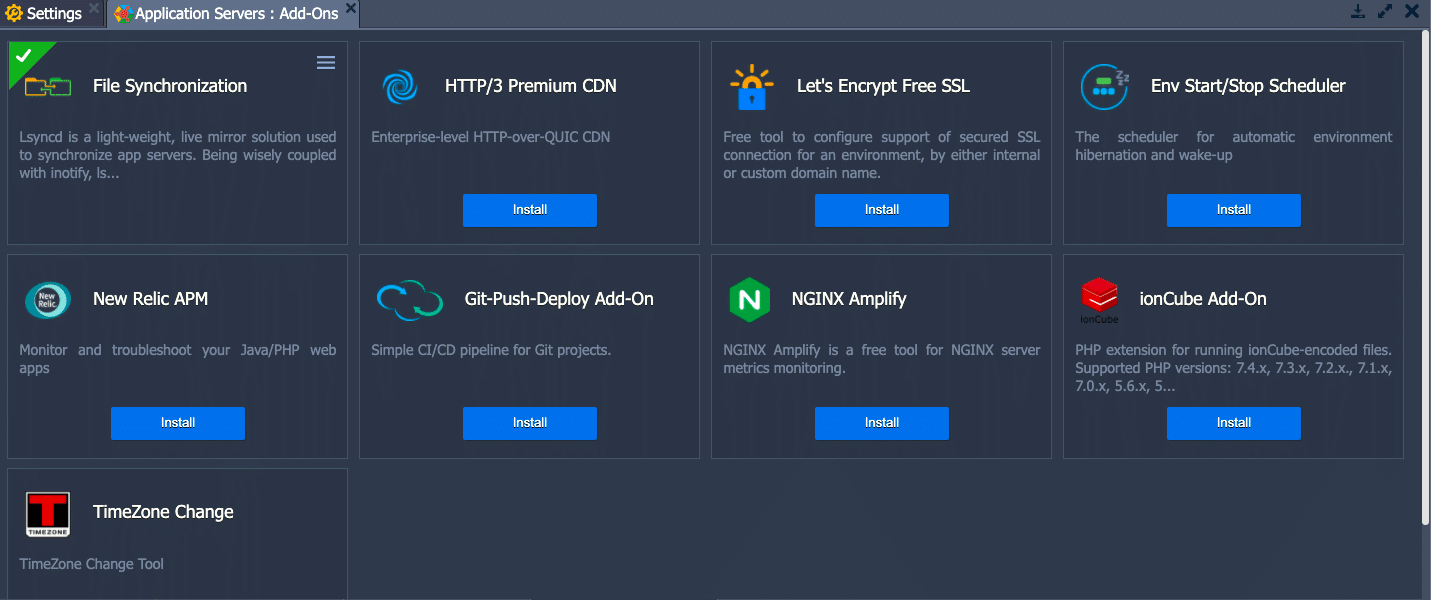Click the download arrow icon in panel header

(x=1358, y=12)
